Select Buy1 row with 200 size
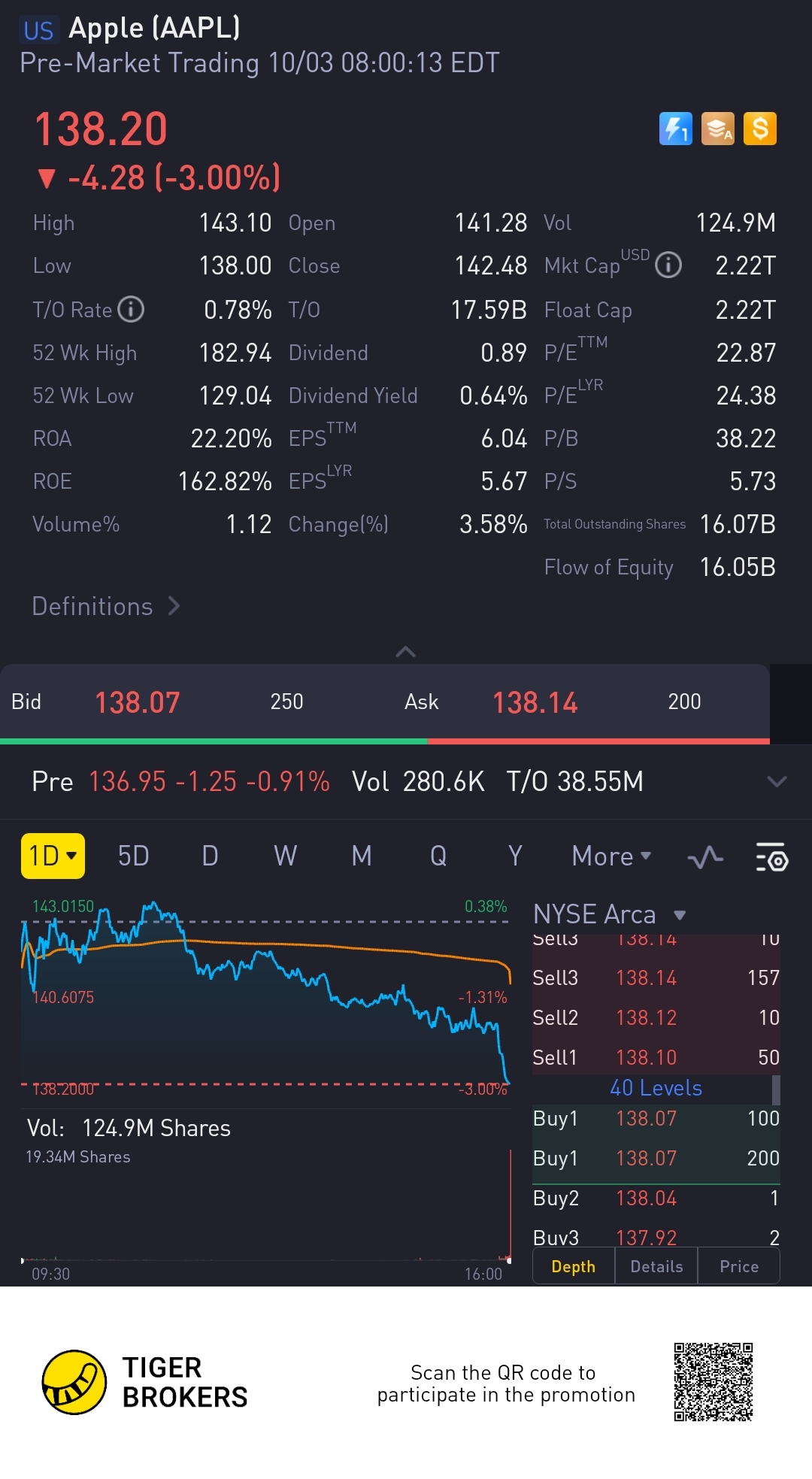 pyautogui.click(x=656, y=1158)
